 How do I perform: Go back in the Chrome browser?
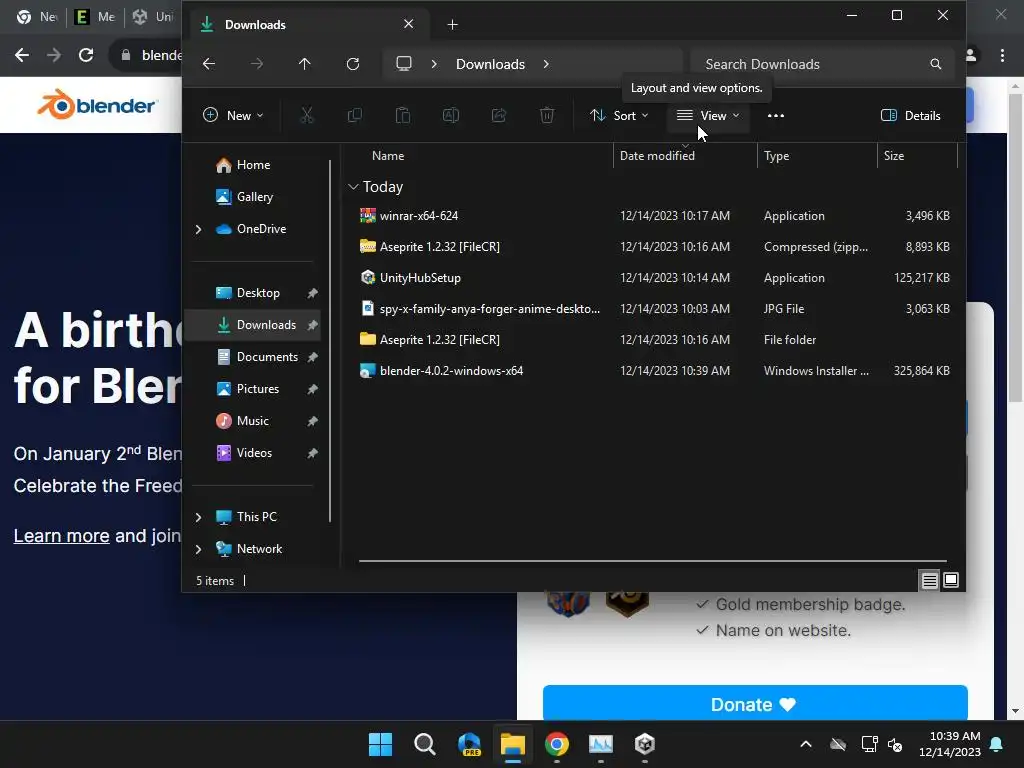(x=22, y=55)
